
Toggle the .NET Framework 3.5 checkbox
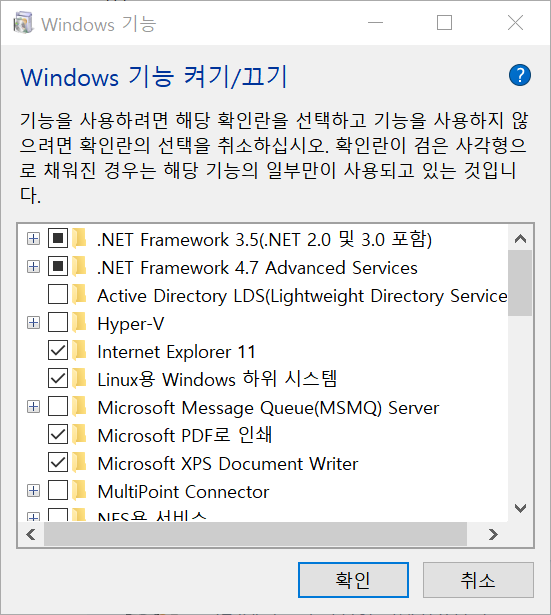(x=58, y=238)
